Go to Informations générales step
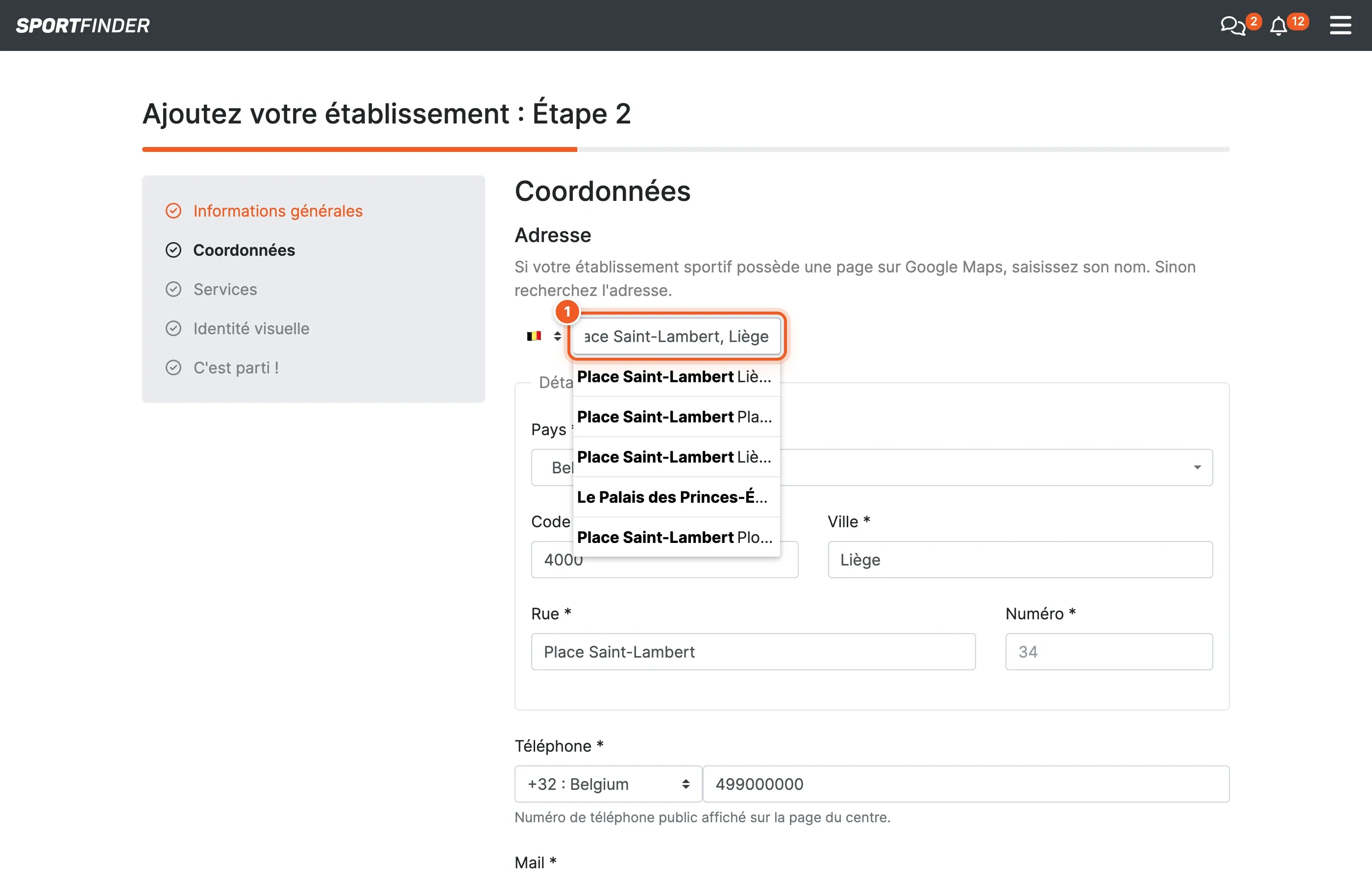 pyautogui.click(x=278, y=211)
